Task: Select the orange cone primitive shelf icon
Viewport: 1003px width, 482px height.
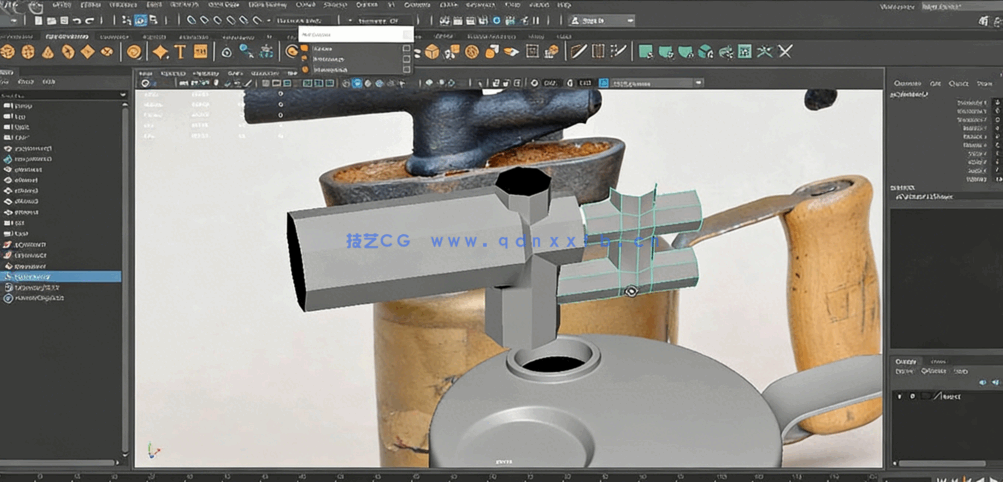Action: [48, 52]
